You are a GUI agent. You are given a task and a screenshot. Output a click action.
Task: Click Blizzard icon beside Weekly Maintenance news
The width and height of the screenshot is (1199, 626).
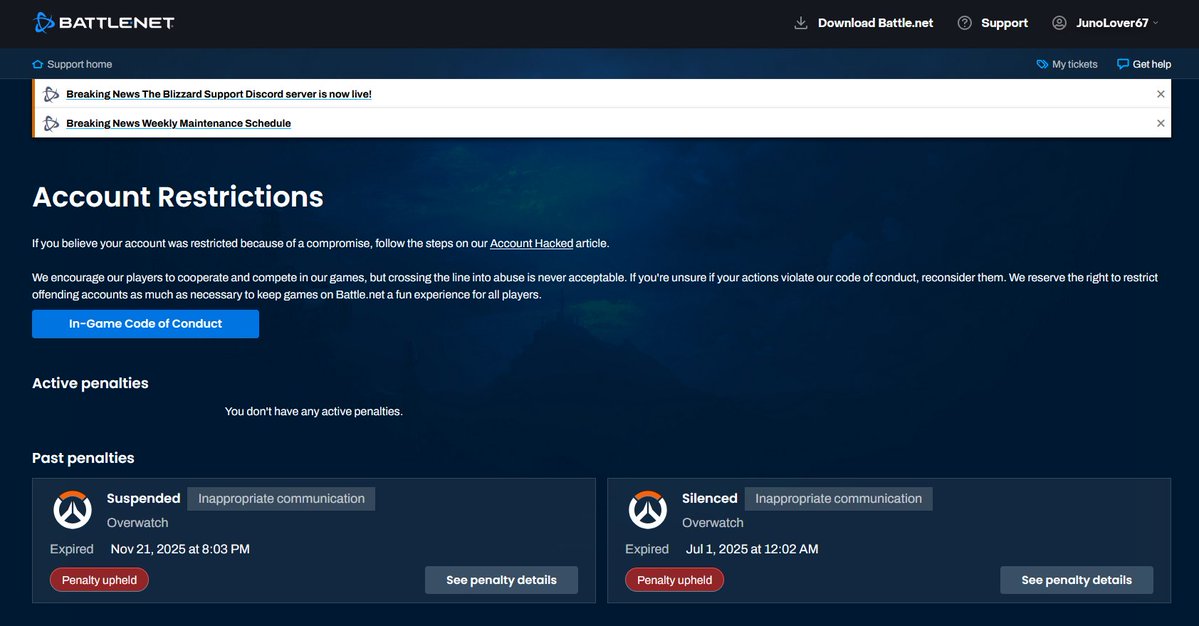click(x=51, y=123)
